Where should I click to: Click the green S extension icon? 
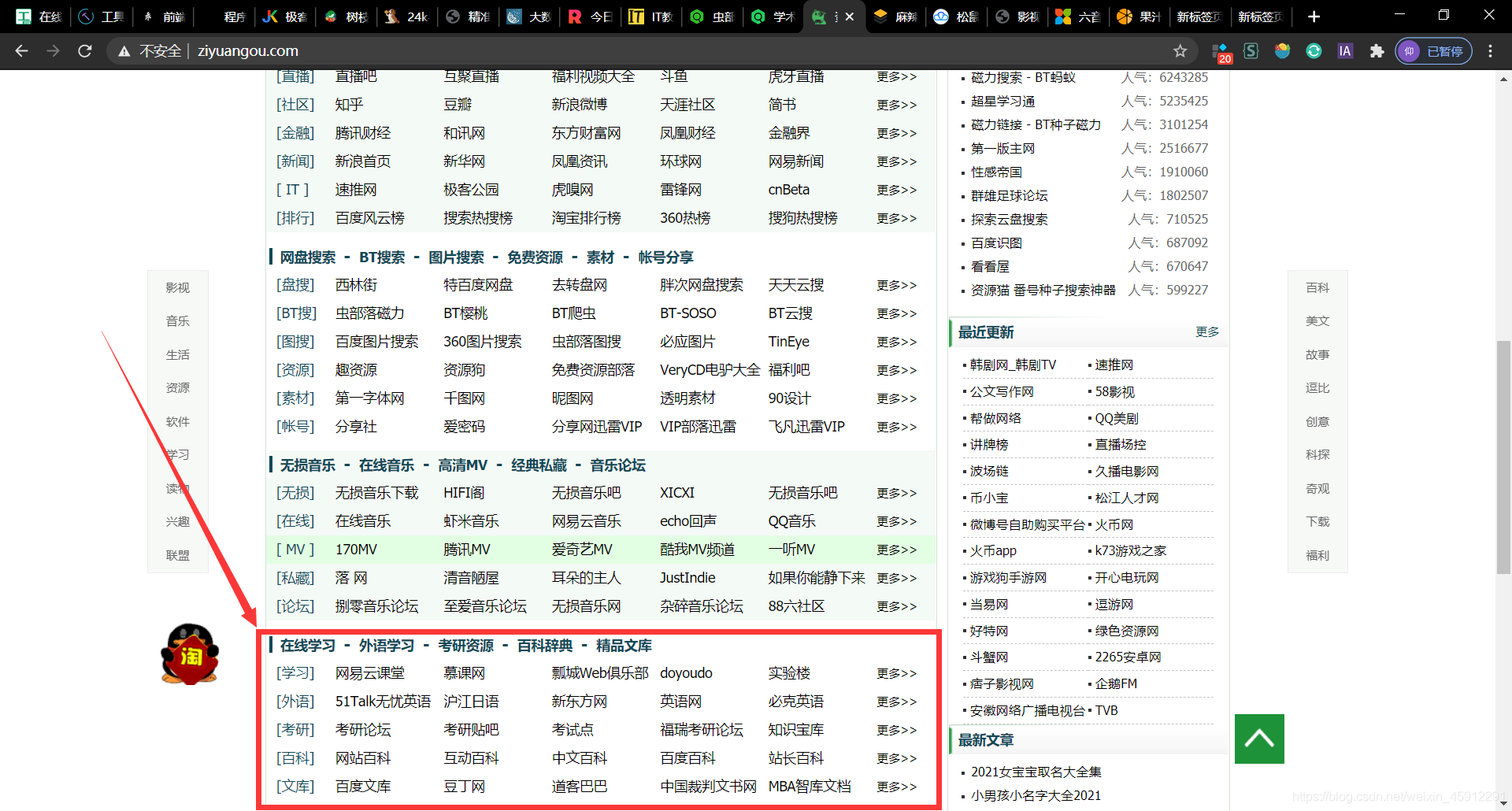(1251, 51)
